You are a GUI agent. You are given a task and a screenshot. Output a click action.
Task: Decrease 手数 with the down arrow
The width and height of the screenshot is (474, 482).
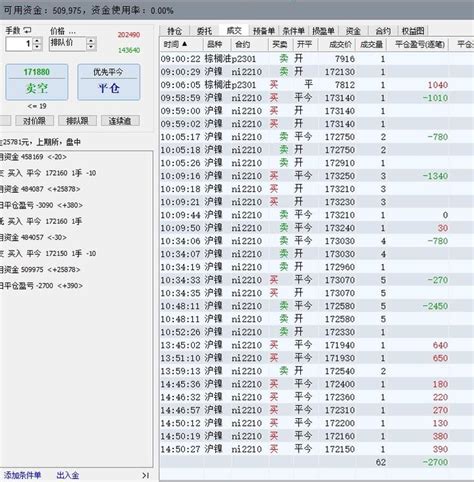pyautogui.click(x=37, y=47)
